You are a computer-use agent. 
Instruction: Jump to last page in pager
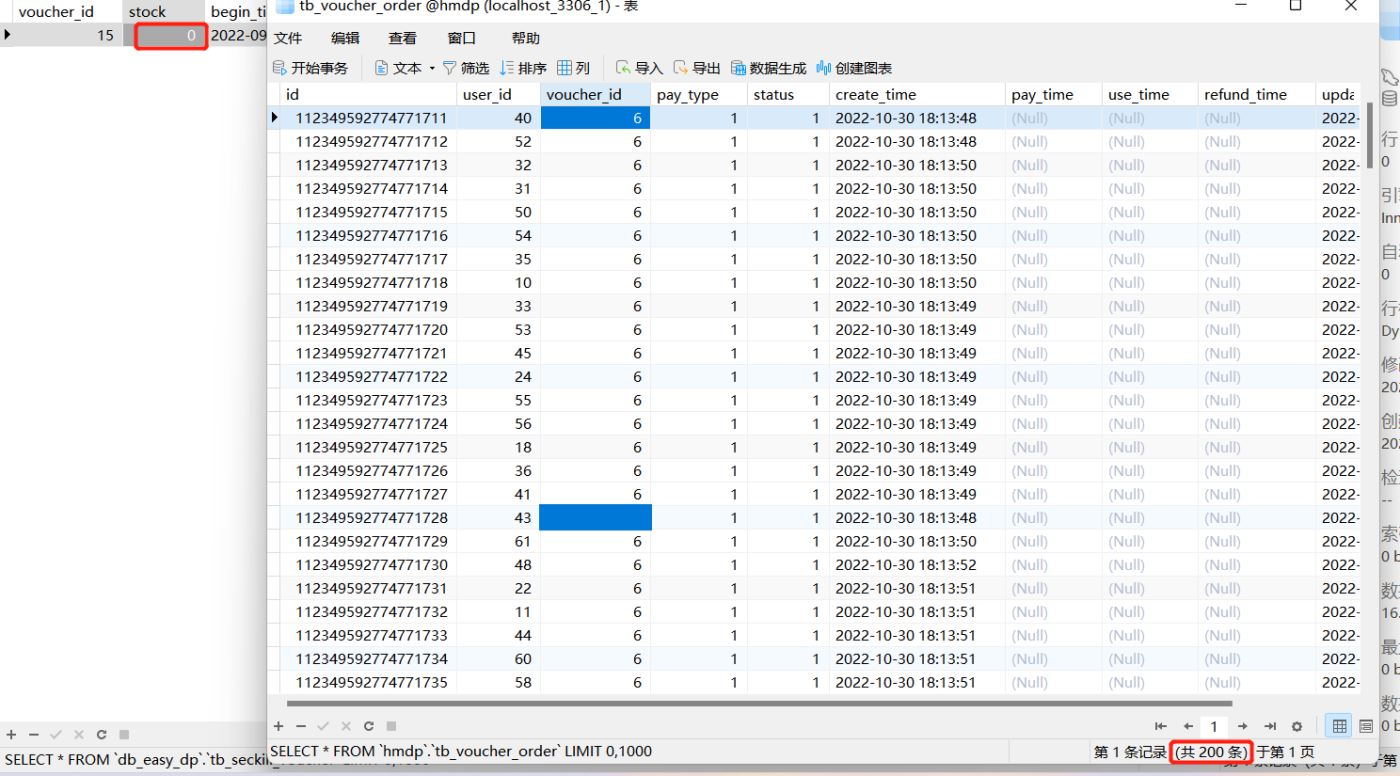tap(1269, 726)
